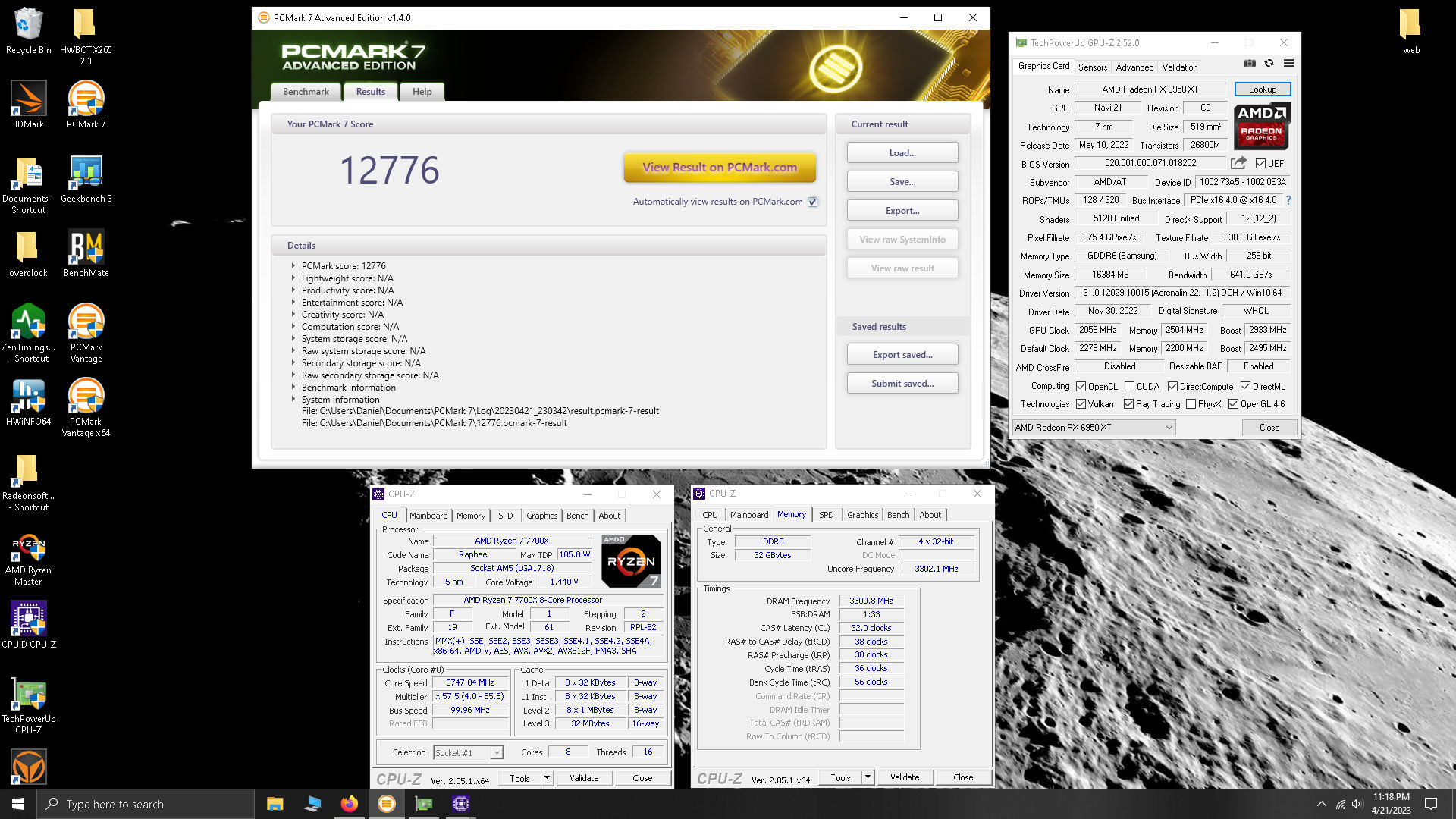This screenshot has height=819, width=1456.
Task: Open File Explorer from the taskbar
Action: click(275, 804)
